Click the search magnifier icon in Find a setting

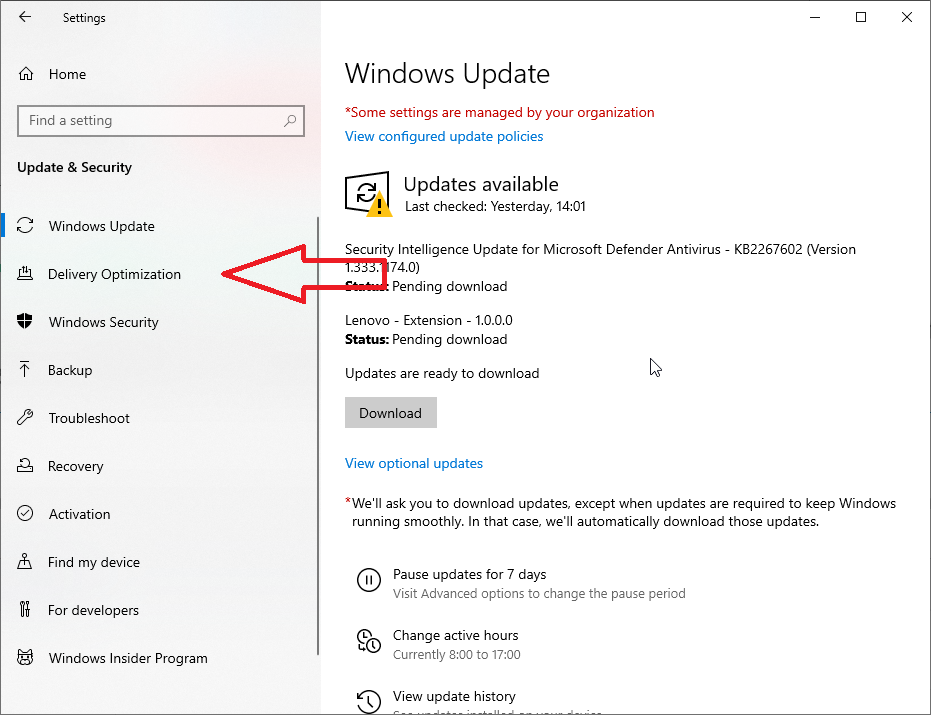point(290,121)
